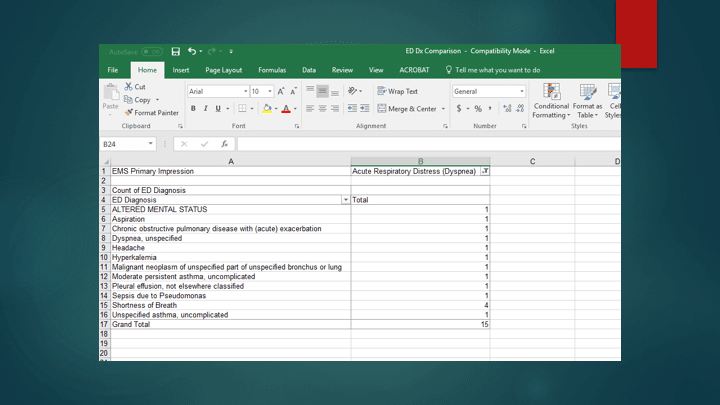Select the Format Painter tool
The image size is (720, 405).
152,113
